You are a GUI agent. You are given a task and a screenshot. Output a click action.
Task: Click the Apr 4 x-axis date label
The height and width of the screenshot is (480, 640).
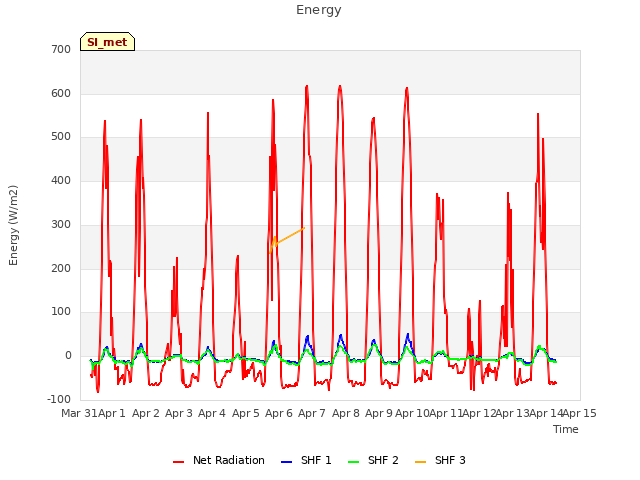212,413
